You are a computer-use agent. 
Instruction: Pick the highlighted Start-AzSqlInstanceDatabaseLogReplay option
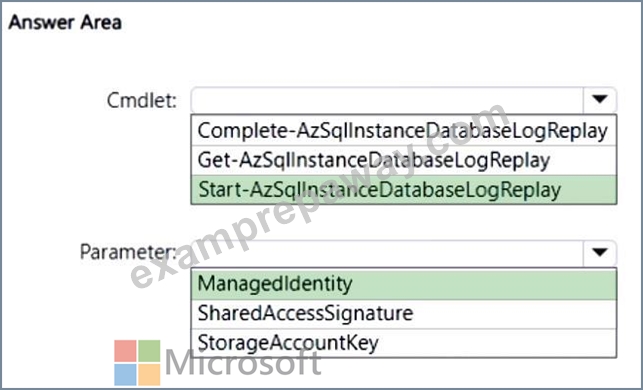[404, 190]
